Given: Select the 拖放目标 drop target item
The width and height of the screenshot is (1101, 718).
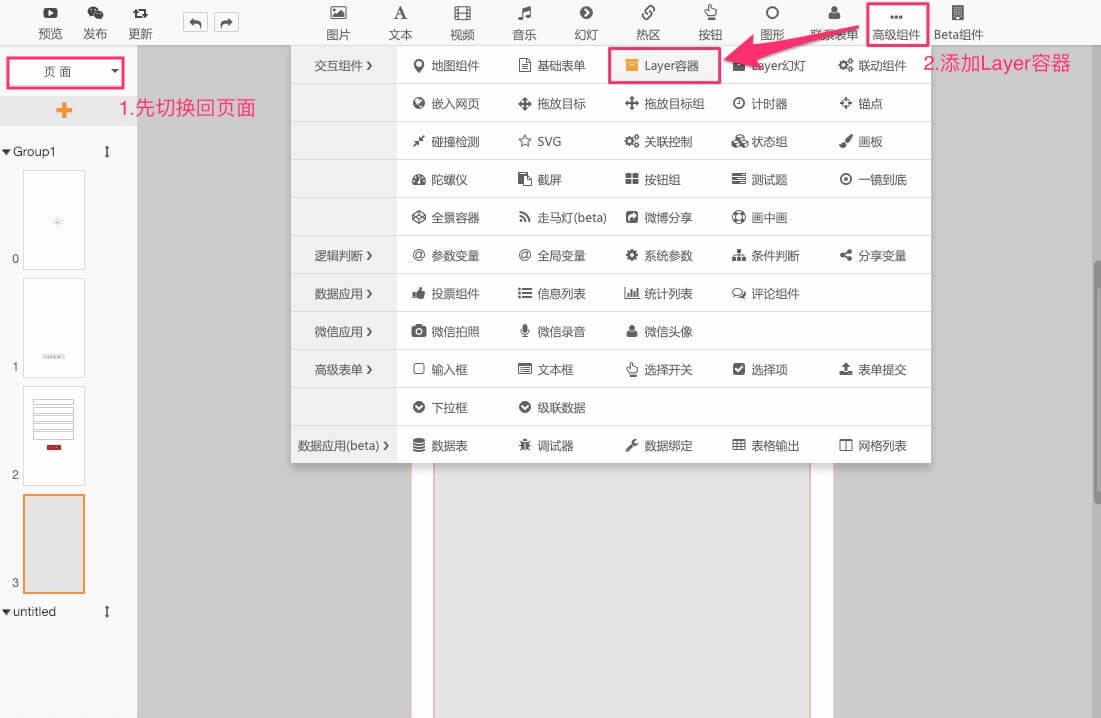Looking at the screenshot, I should (552, 104).
